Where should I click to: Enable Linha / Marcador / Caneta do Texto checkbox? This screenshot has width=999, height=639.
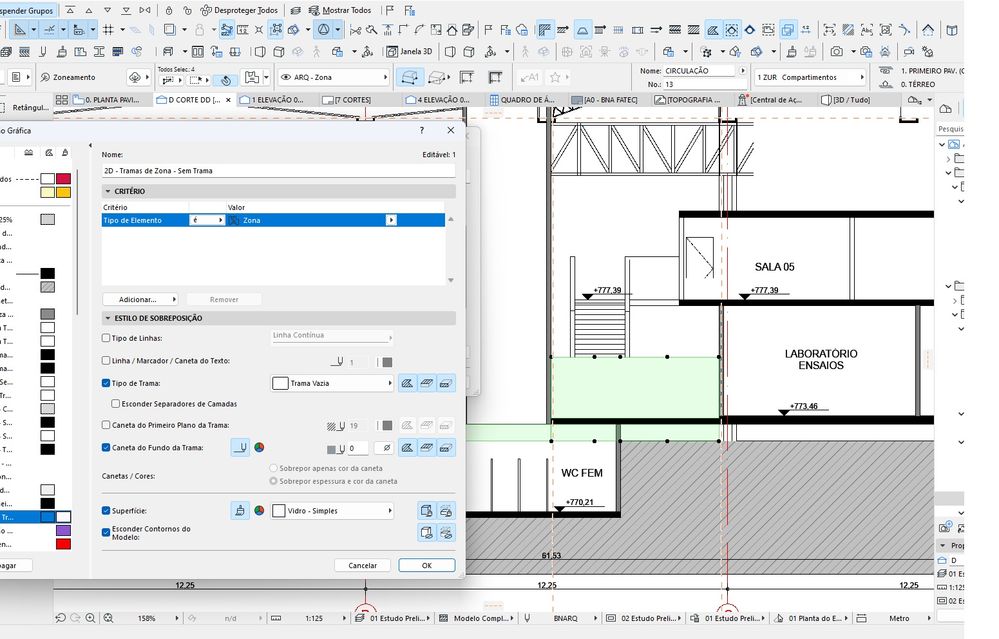point(106,361)
